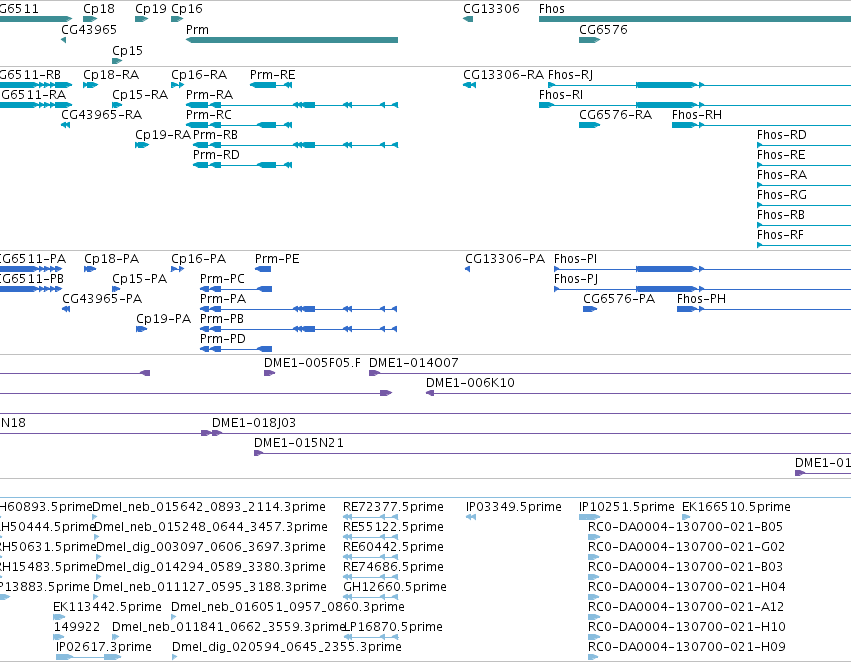Select the CG6576-PA protein glyph
This screenshot has height=662, width=851.
click(x=590, y=309)
